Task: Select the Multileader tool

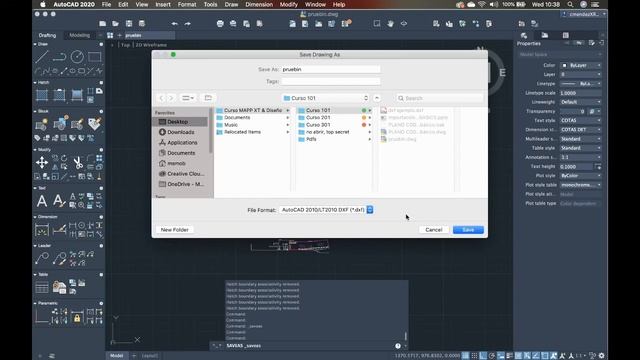Action: 42,258
